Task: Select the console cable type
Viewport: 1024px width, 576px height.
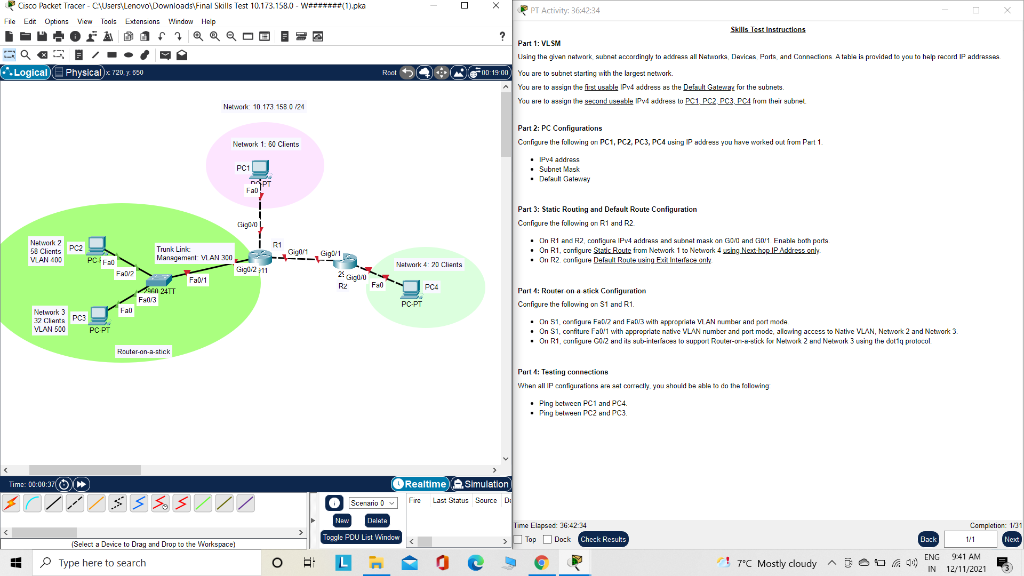Action: pos(33,504)
